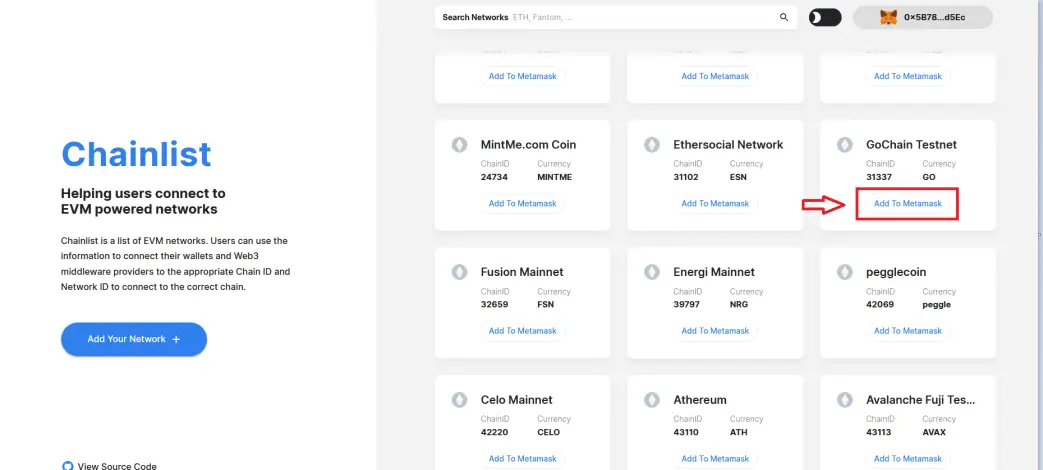Click the Energi Mainnet chain icon
Viewport: 1043px width, 470px height.
tap(652, 272)
